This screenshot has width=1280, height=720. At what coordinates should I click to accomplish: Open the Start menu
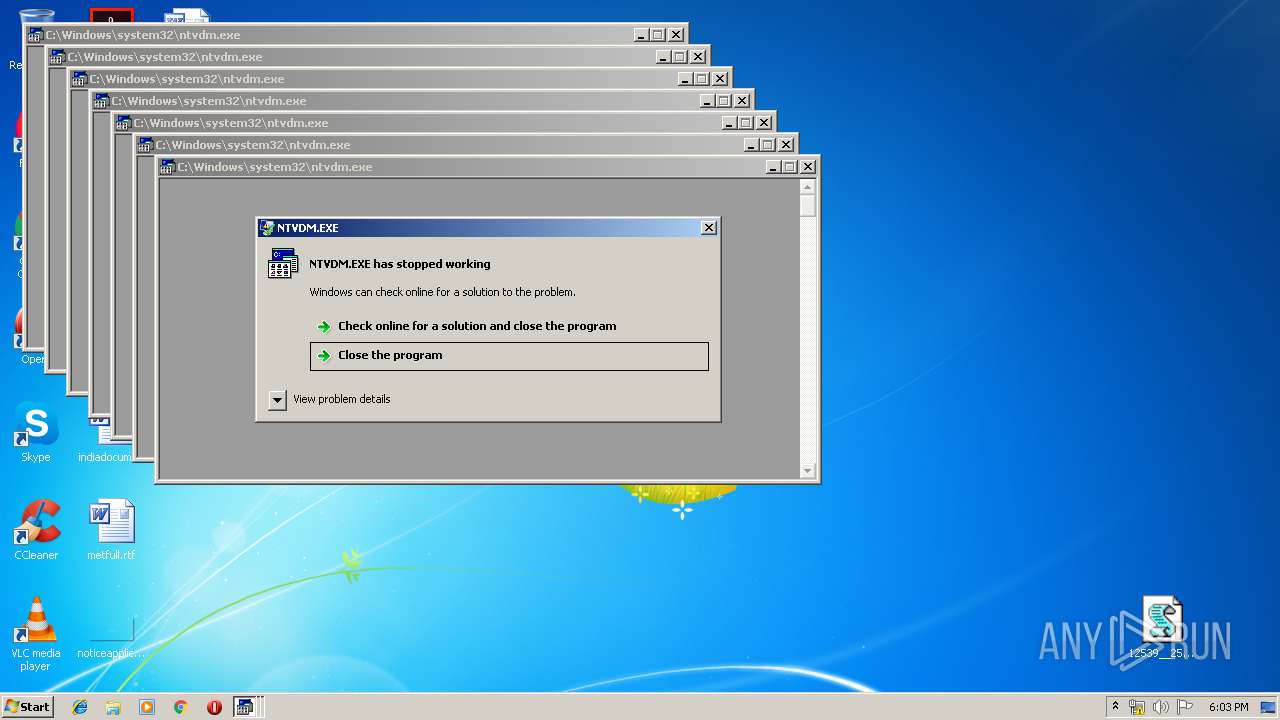pos(28,707)
